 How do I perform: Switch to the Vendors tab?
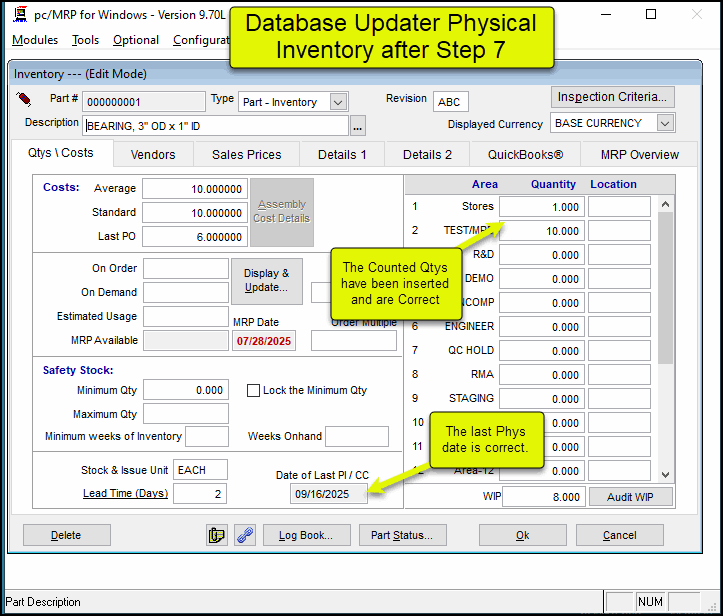coord(153,154)
